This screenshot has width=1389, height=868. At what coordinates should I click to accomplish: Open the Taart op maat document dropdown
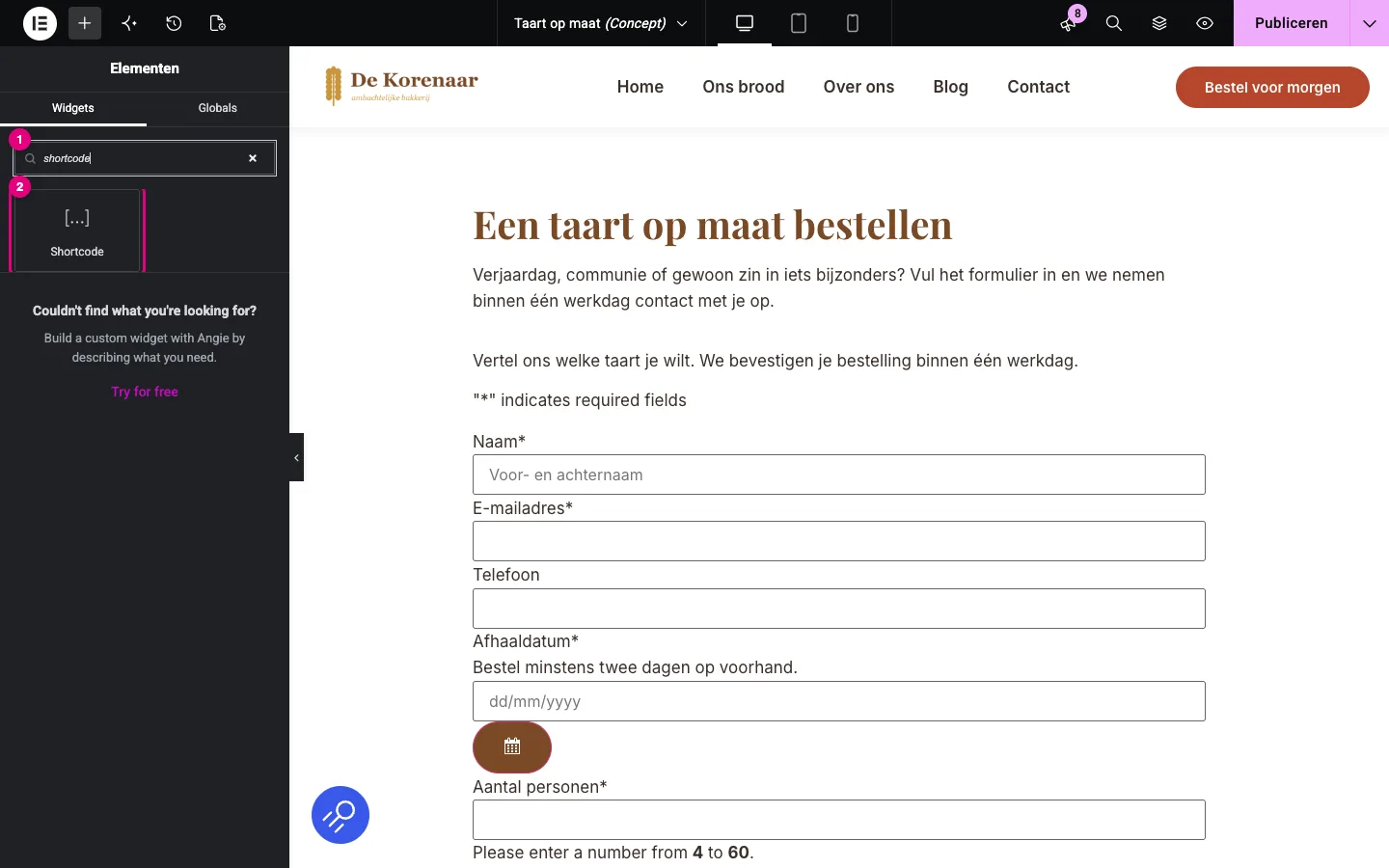tap(600, 23)
